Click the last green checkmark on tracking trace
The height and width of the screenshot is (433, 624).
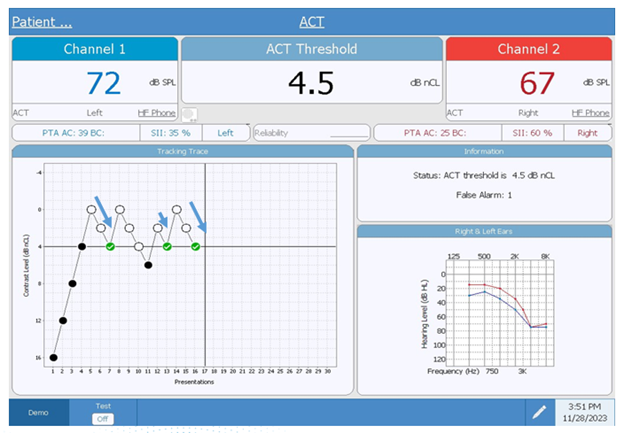195,247
